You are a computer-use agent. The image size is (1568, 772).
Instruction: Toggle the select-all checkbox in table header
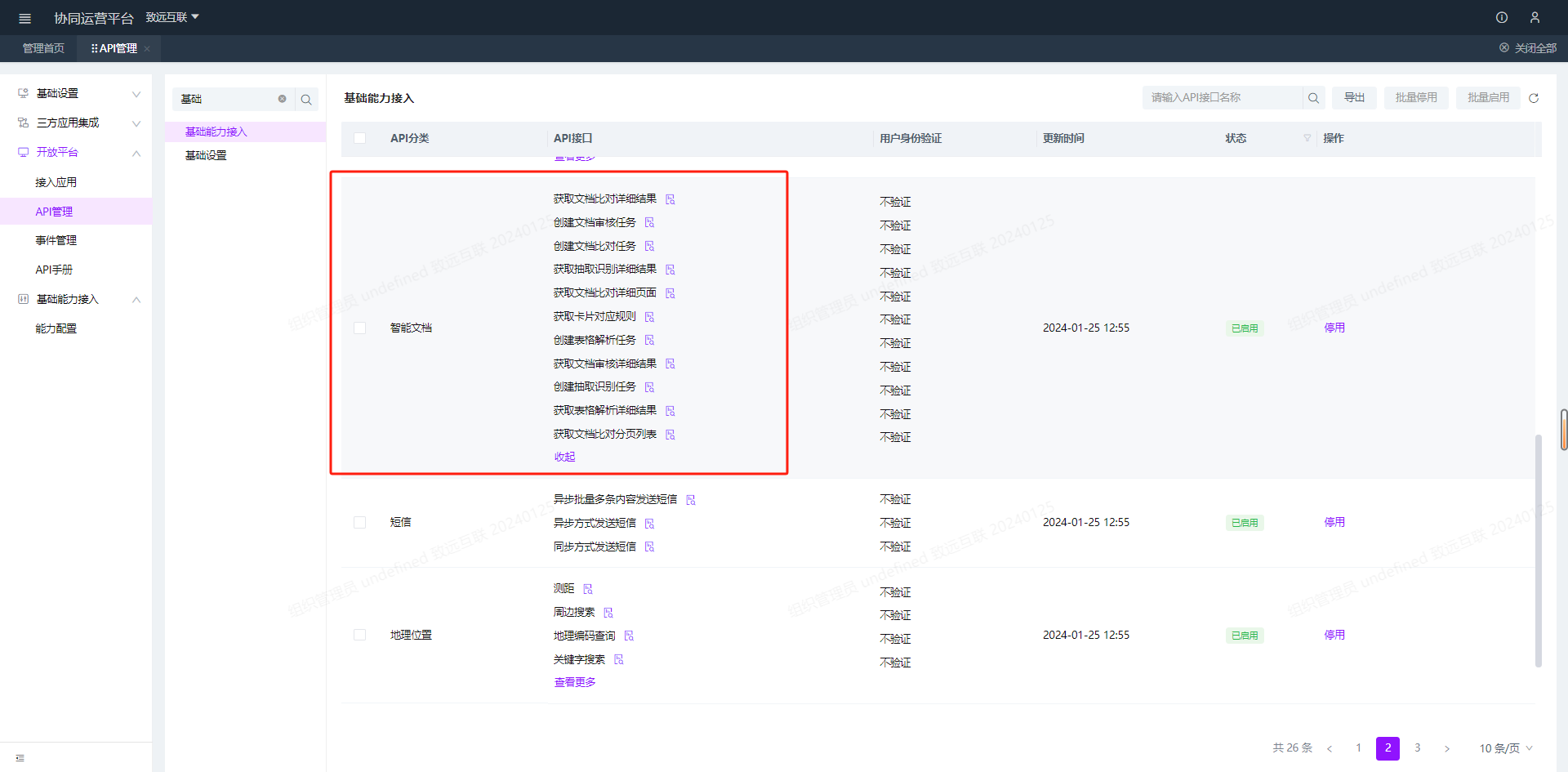click(359, 138)
